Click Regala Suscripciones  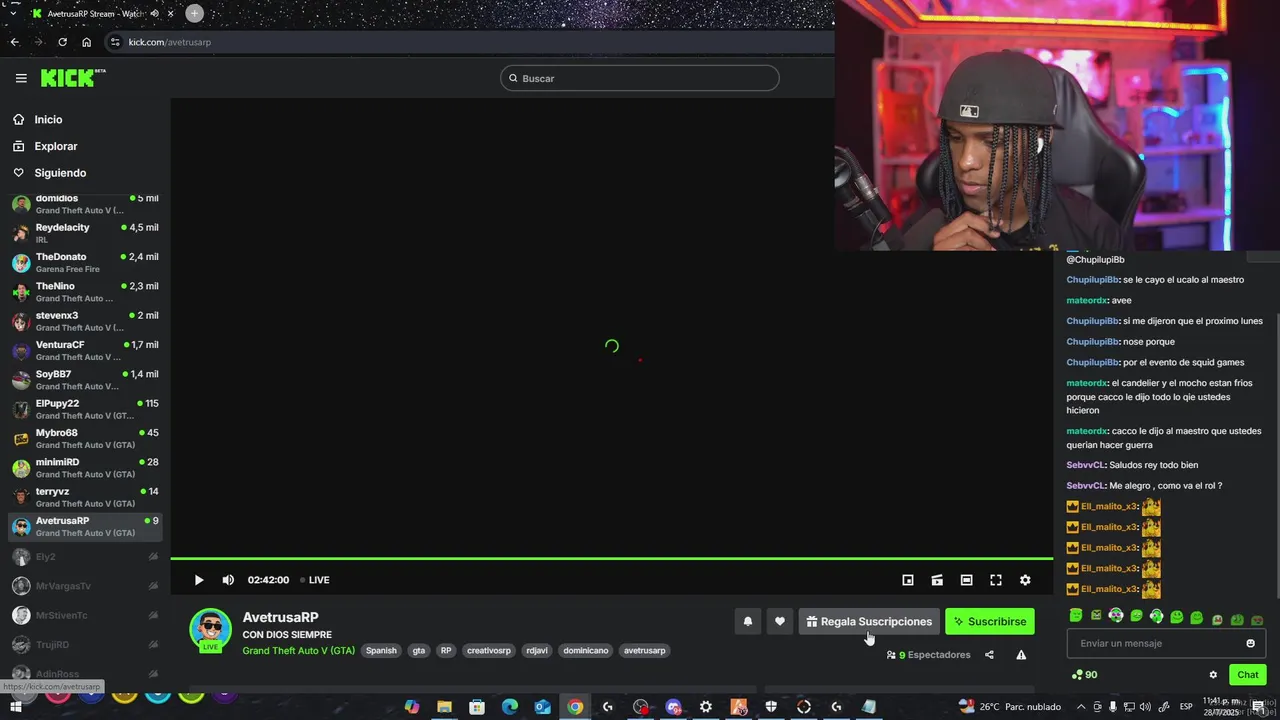(x=869, y=621)
